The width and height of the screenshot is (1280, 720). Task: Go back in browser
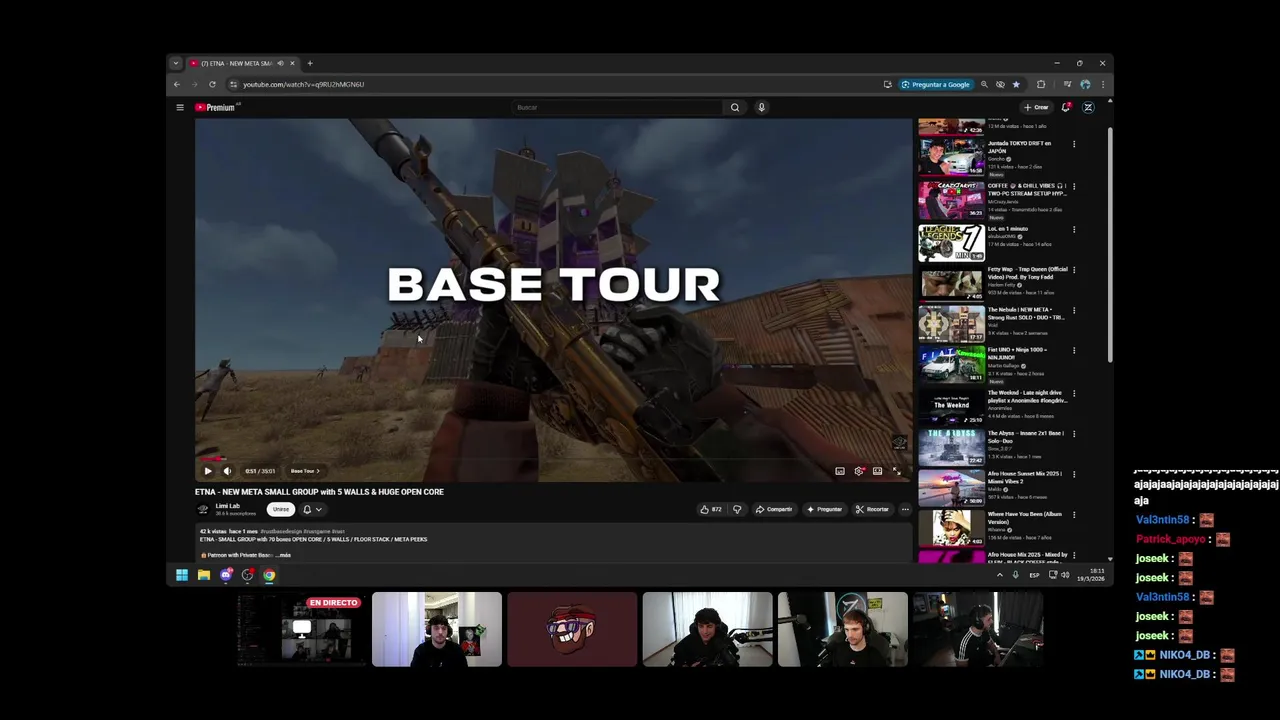point(177,84)
